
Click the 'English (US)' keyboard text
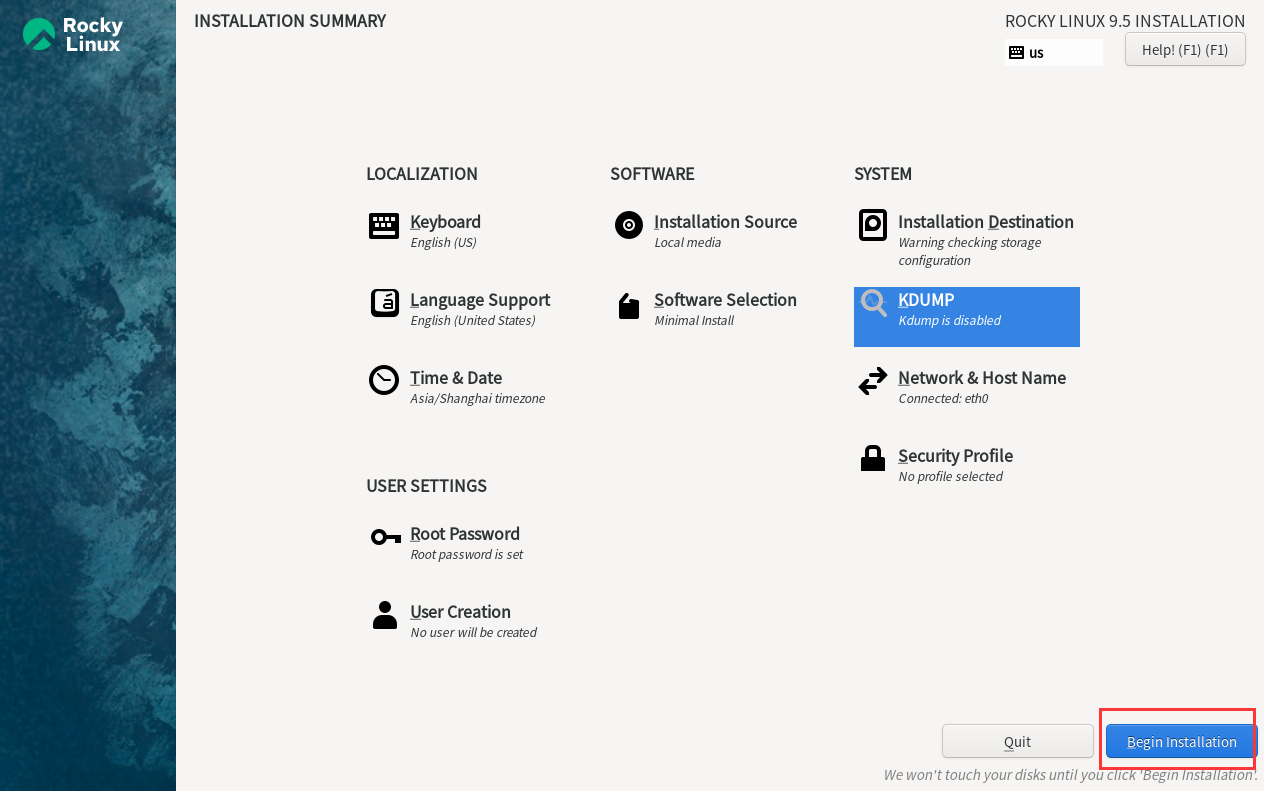443,243
